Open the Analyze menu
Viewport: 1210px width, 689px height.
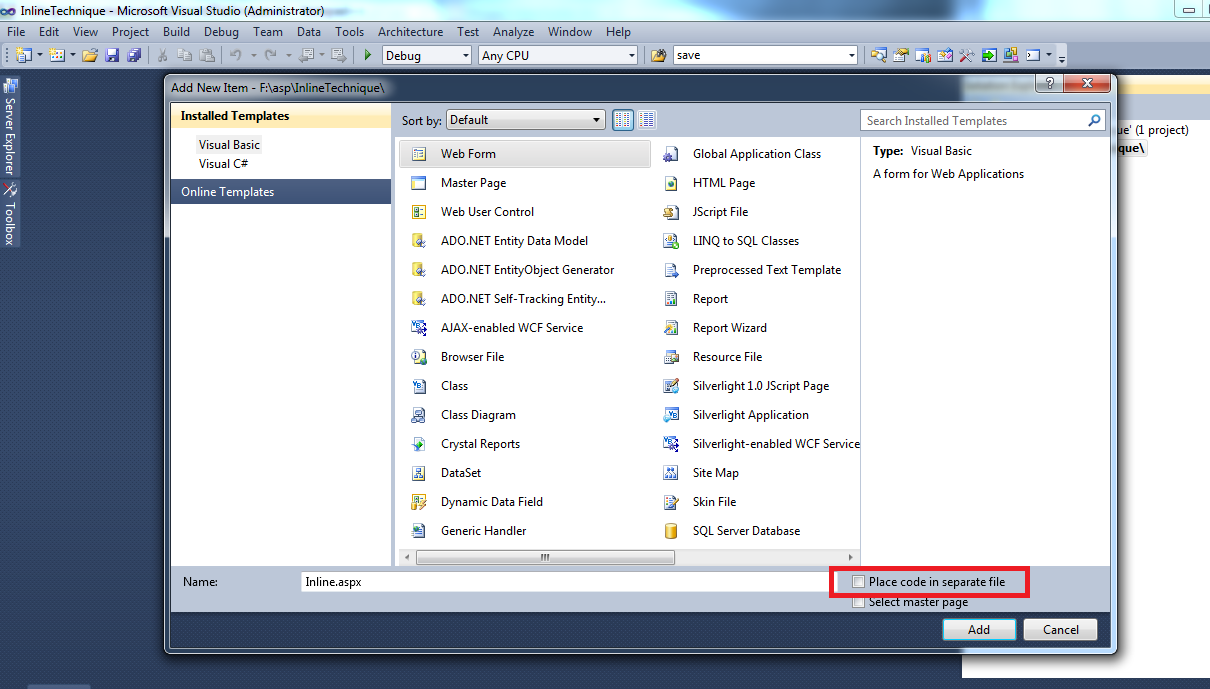[513, 32]
